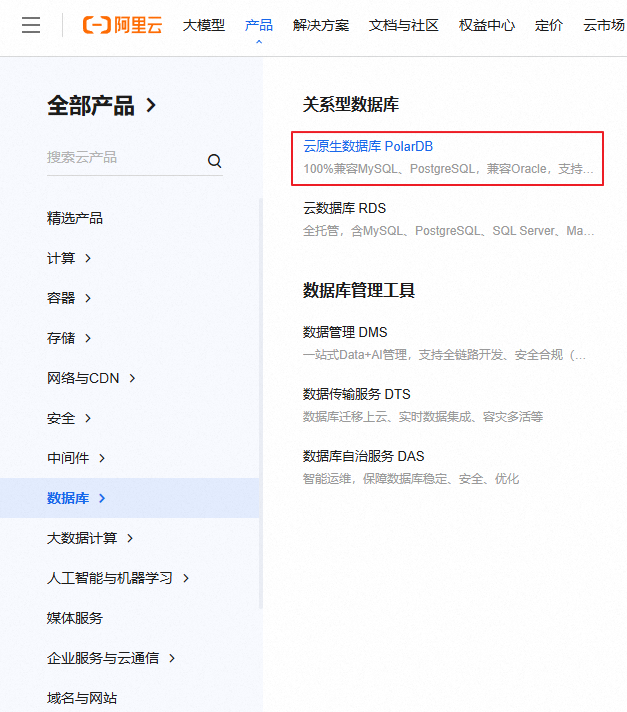Open the 大模型 nav item
Viewport: 627px width, 712px height.
point(204,25)
